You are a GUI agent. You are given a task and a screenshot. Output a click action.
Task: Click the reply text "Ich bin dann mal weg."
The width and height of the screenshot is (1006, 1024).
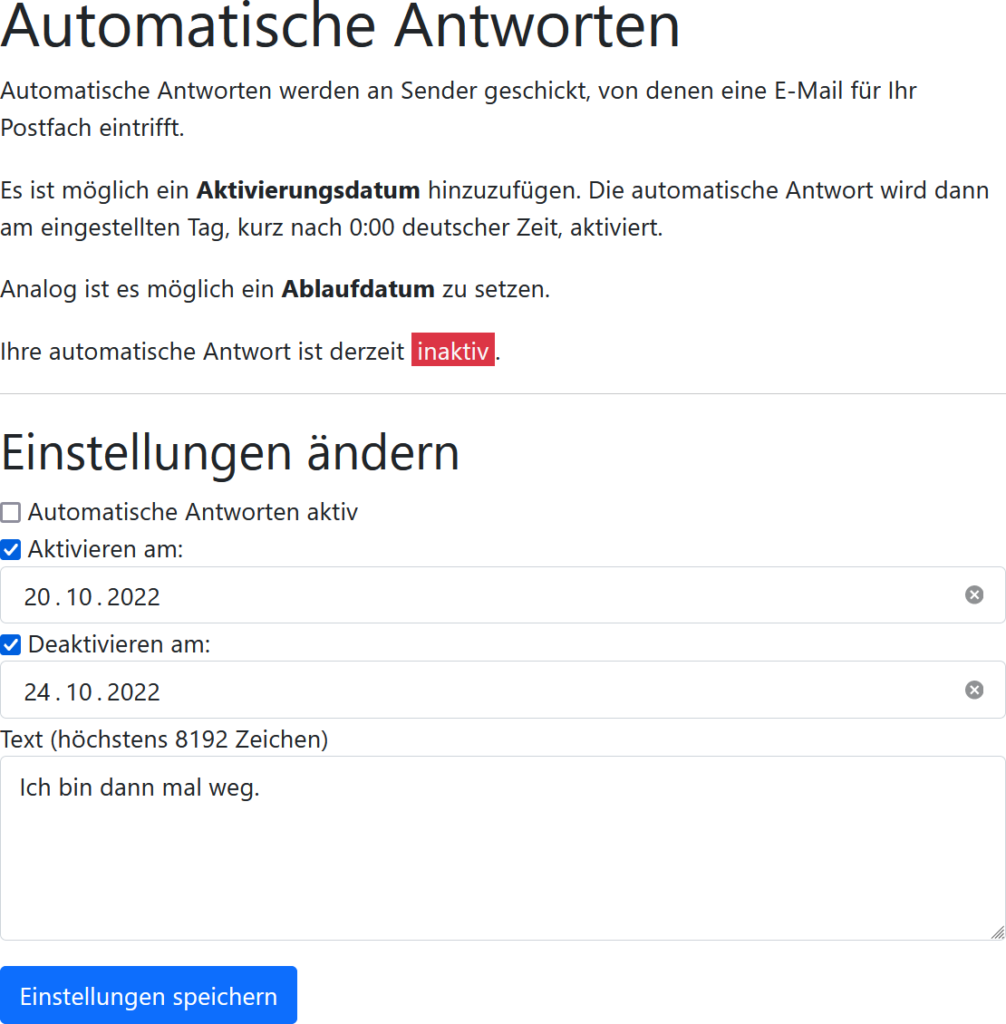click(x=140, y=787)
